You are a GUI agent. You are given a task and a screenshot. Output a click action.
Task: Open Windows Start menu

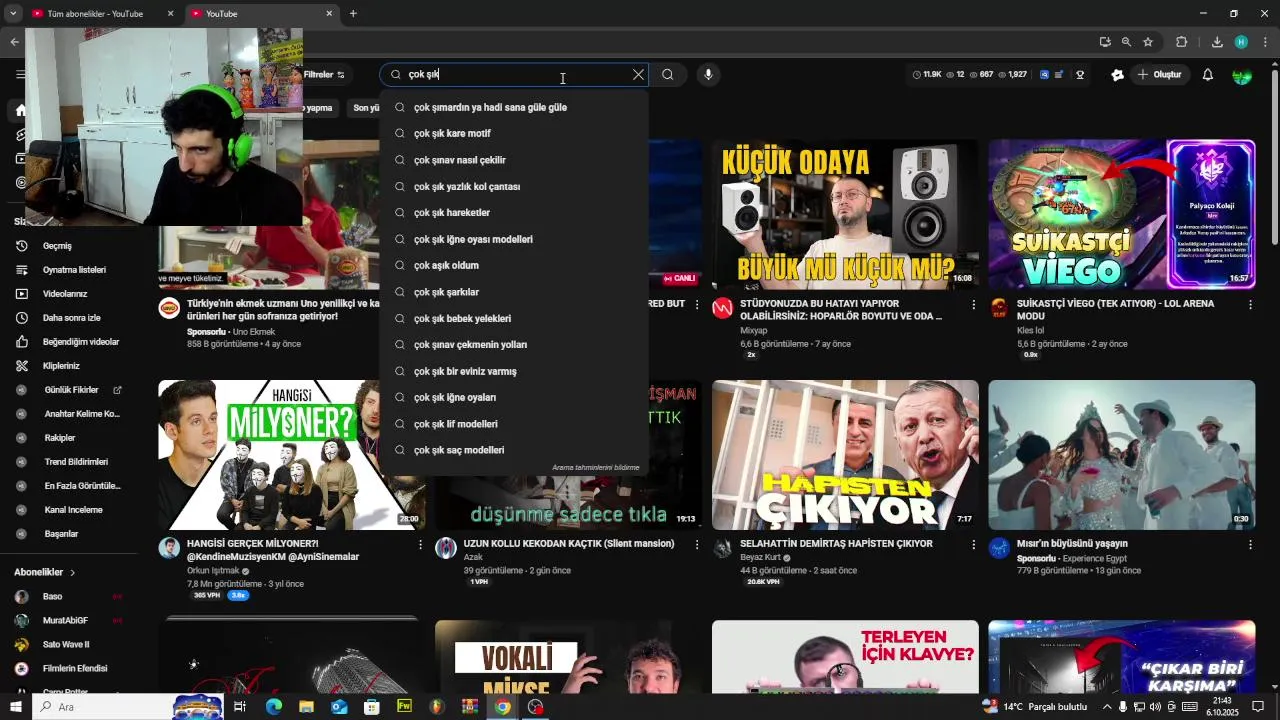[x=16, y=707]
